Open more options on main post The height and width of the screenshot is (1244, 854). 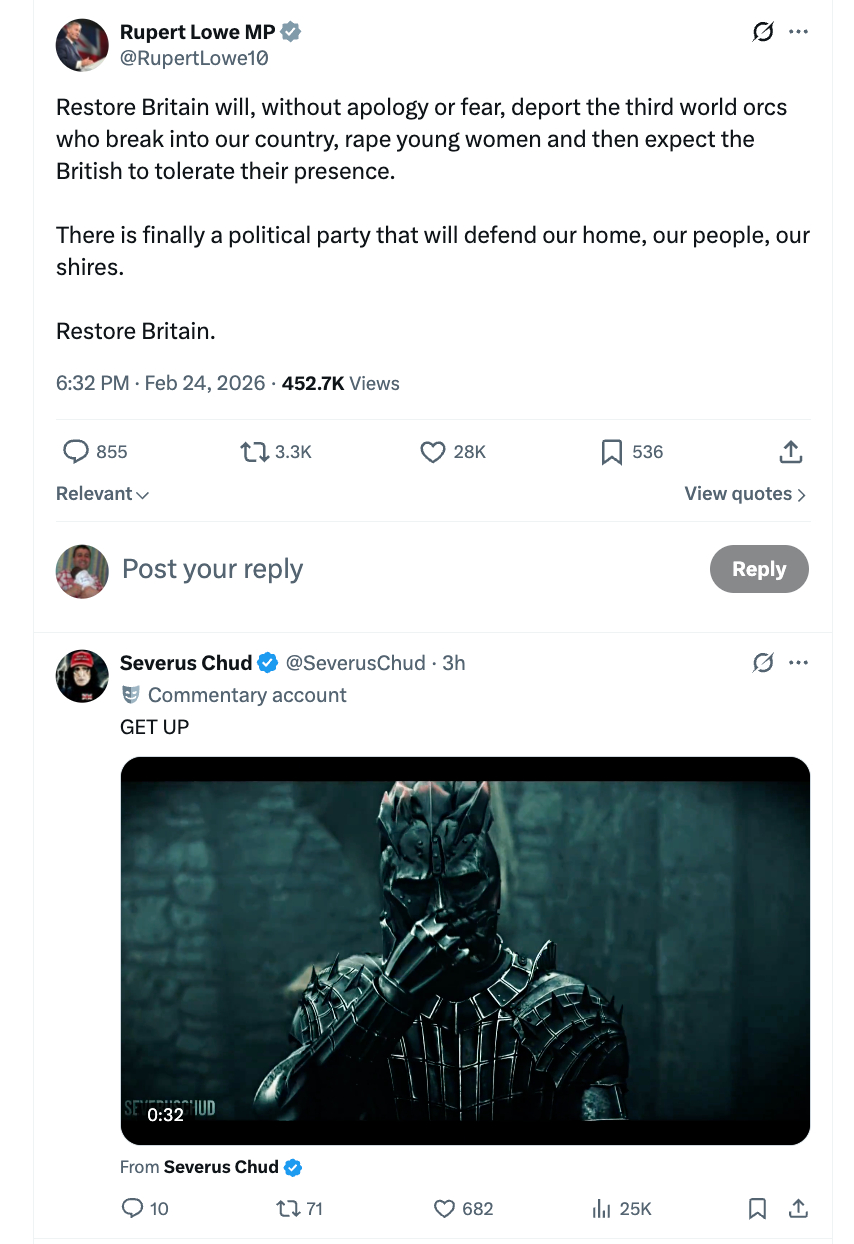798,32
